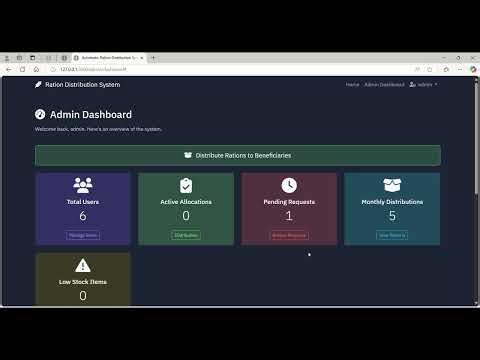Click the Admin Dashboard page heading
This screenshot has height=360, width=480.
tap(91, 115)
